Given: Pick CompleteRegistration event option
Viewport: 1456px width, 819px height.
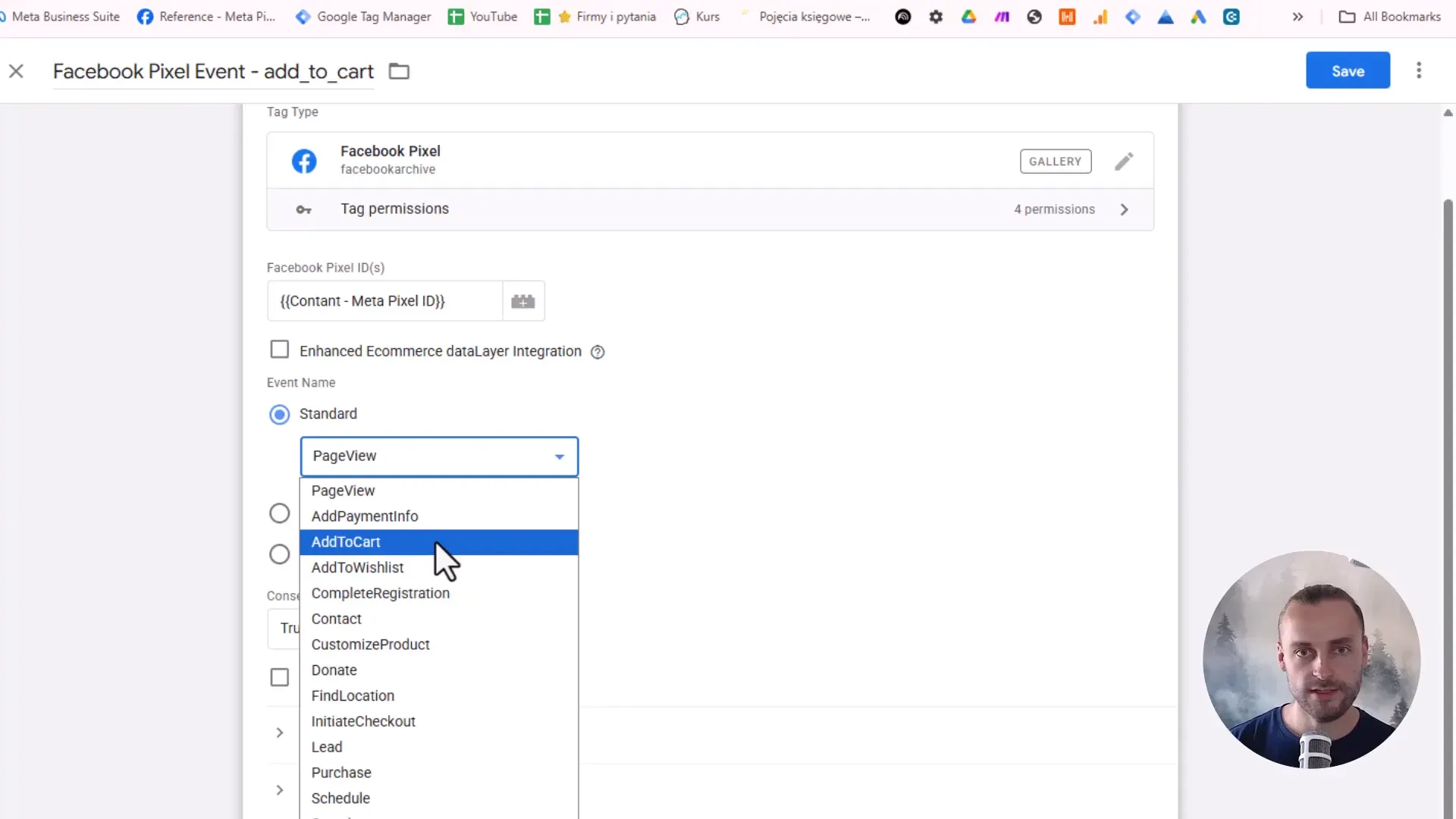Looking at the screenshot, I should point(439,594).
